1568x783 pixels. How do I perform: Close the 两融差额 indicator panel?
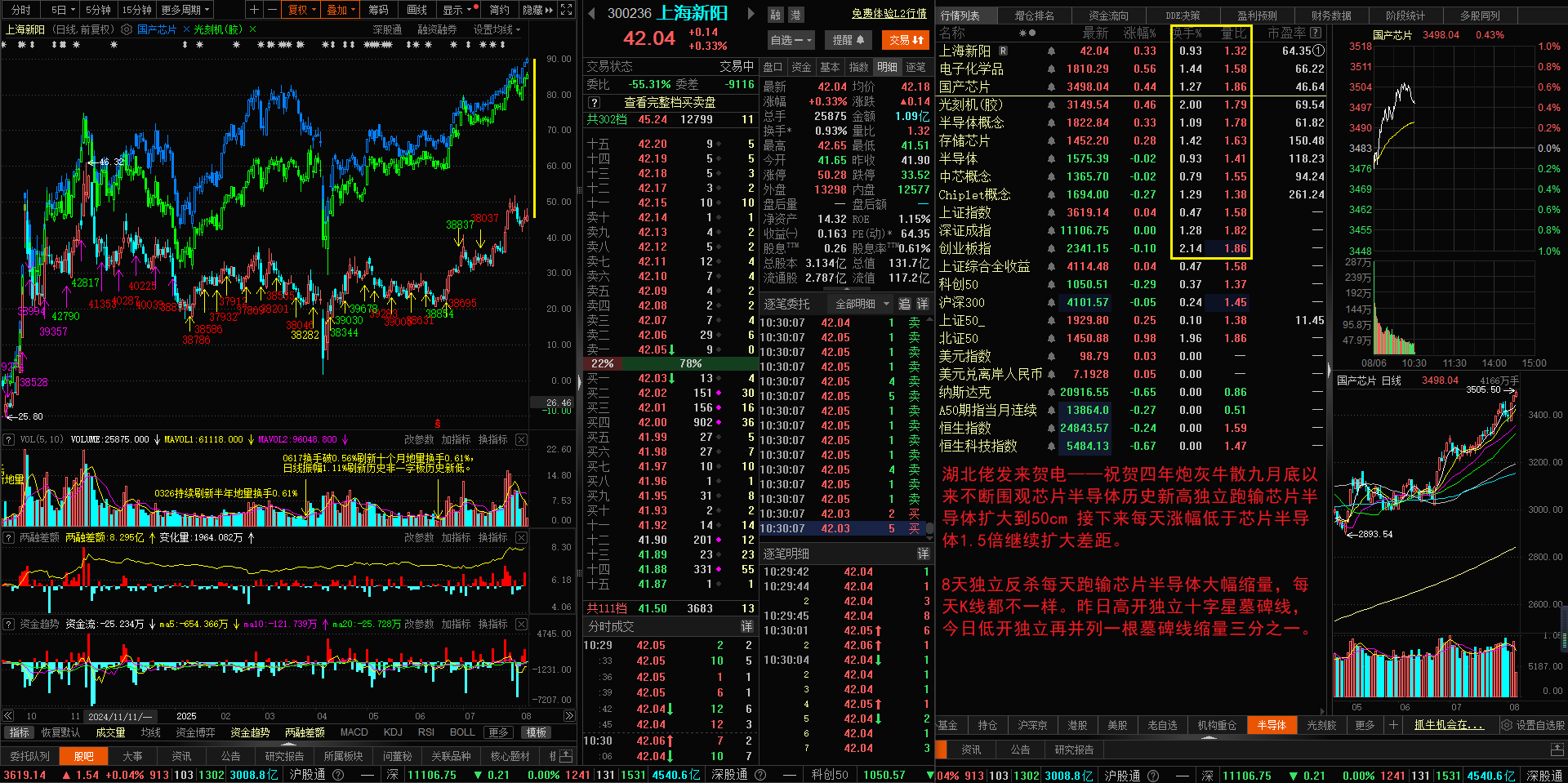(522, 537)
